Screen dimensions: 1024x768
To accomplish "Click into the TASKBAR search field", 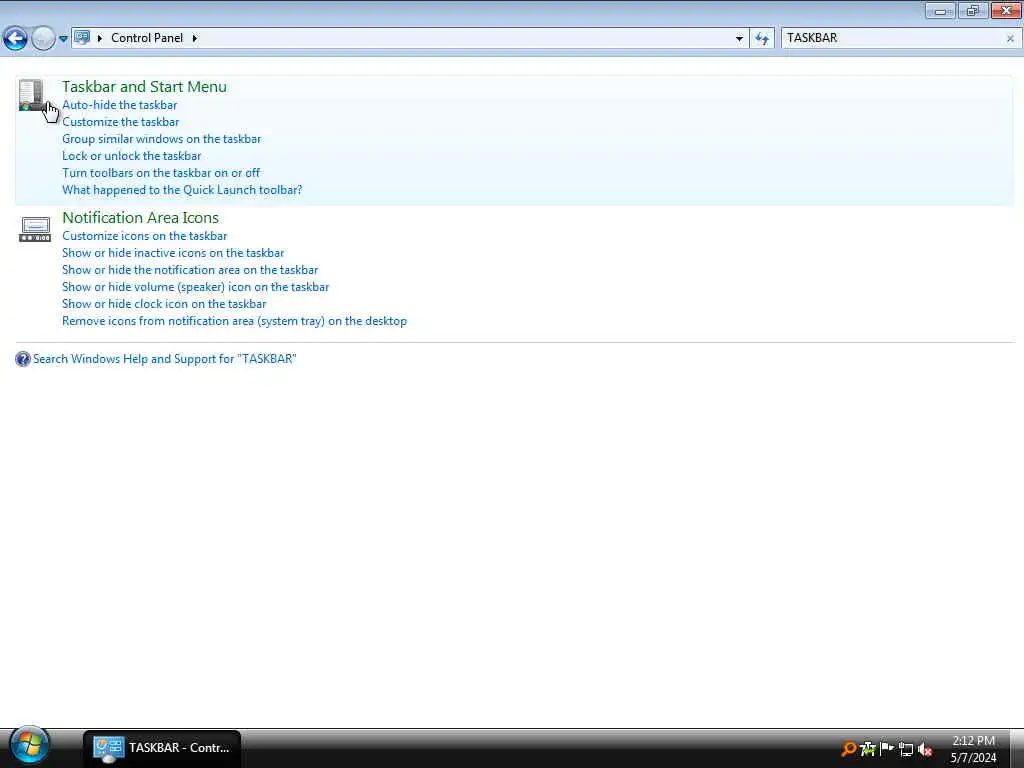I will tap(891, 38).
